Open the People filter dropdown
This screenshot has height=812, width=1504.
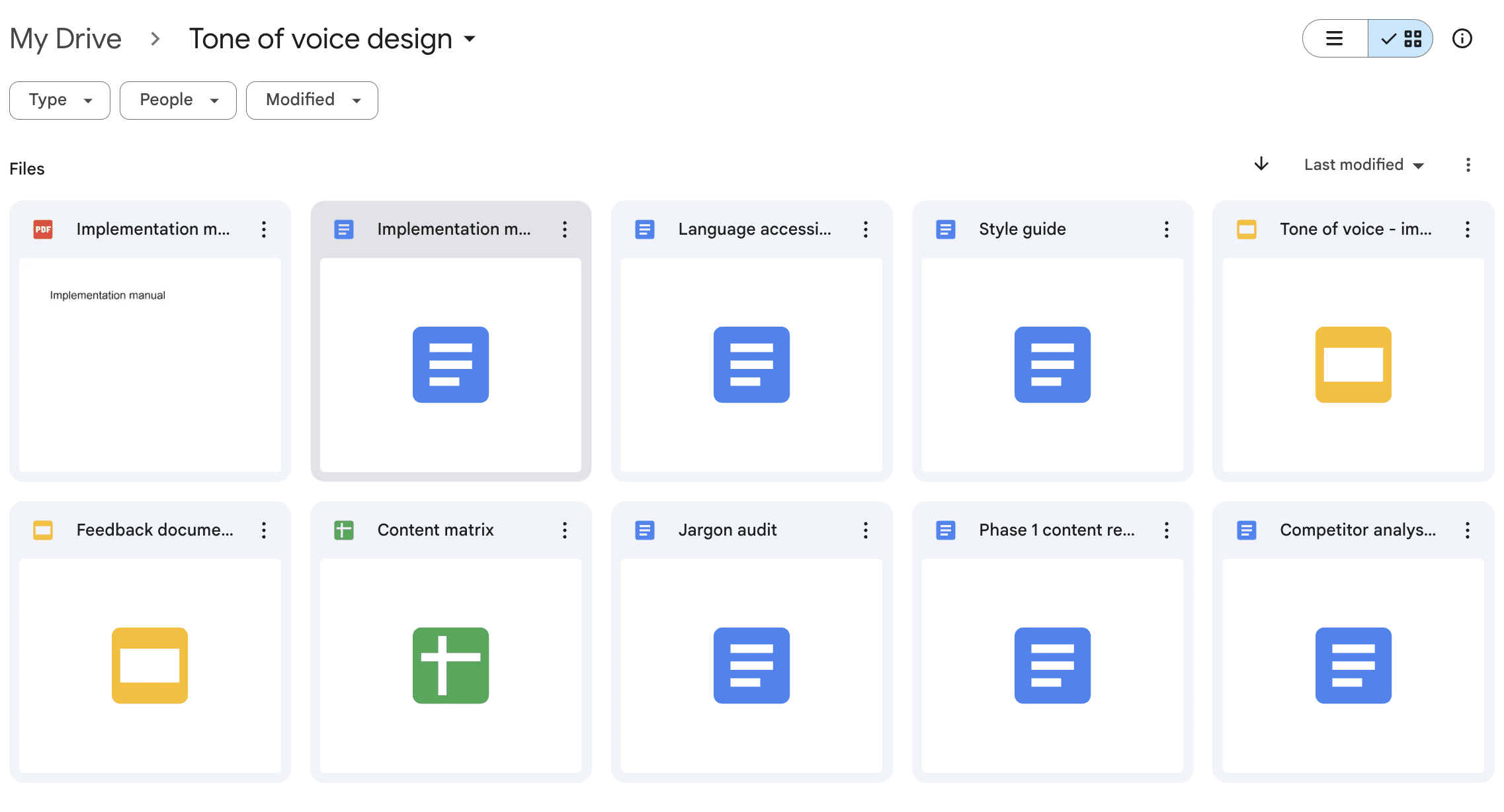(178, 101)
